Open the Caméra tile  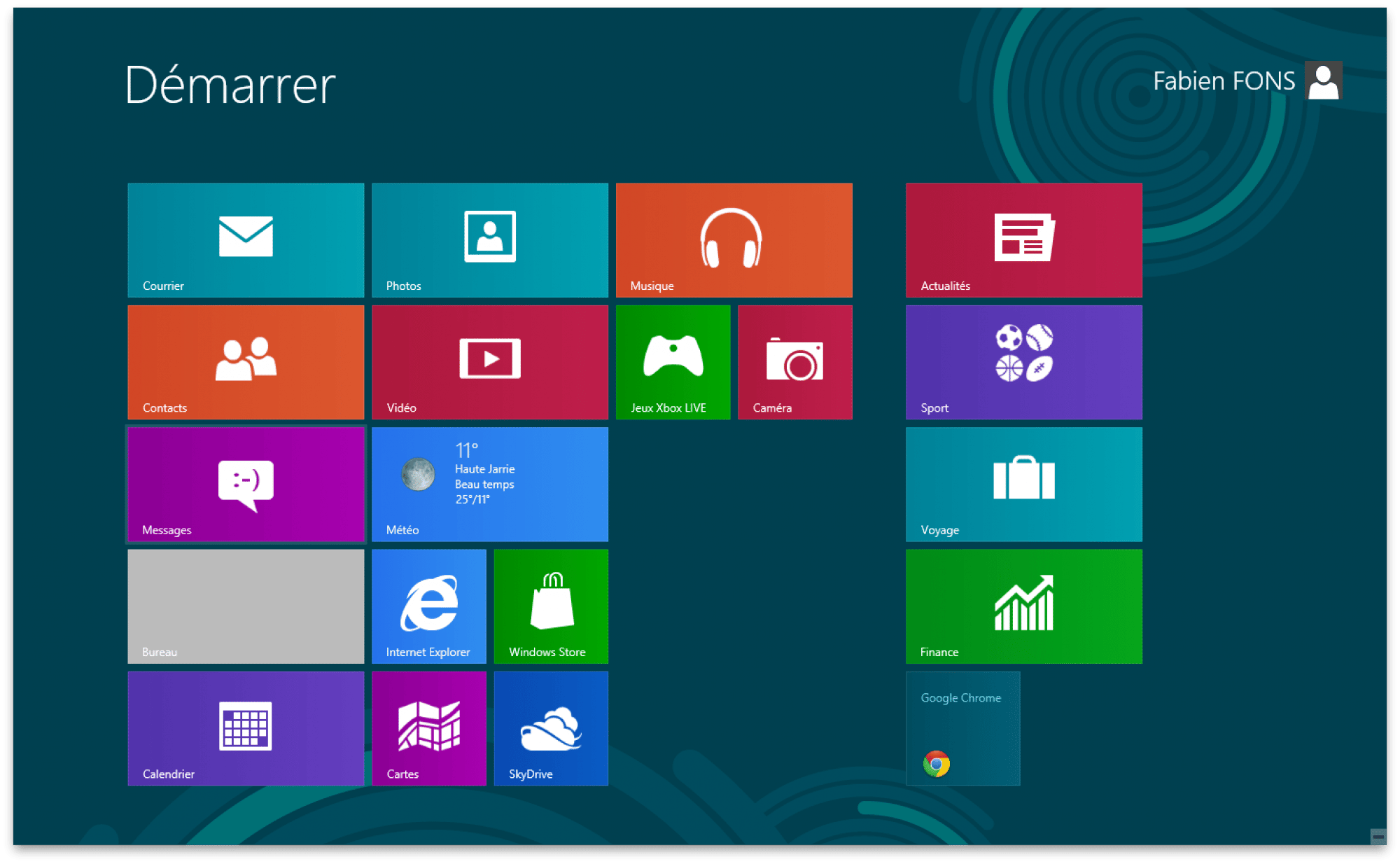click(795, 362)
